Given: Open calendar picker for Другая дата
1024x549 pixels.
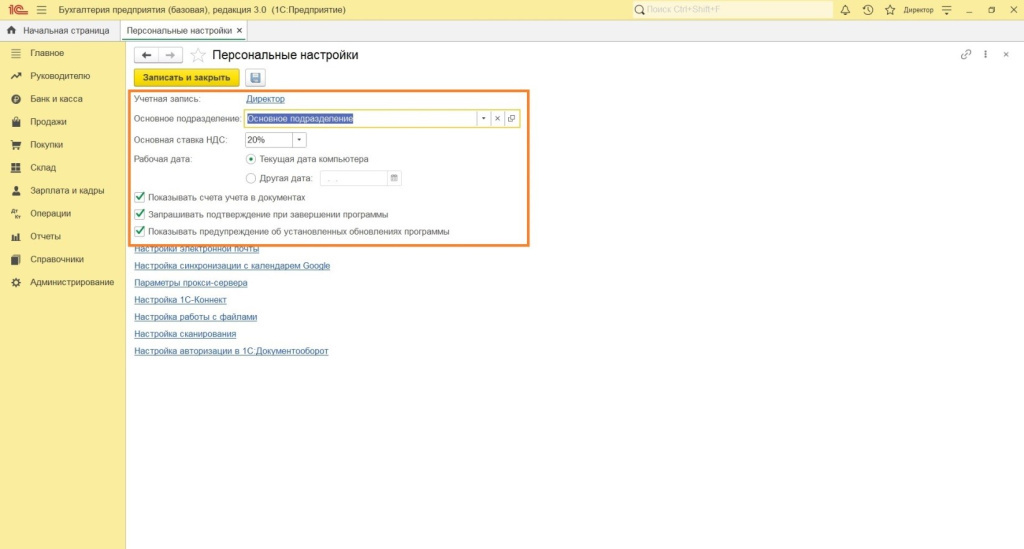Looking at the screenshot, I should (394, 178).
